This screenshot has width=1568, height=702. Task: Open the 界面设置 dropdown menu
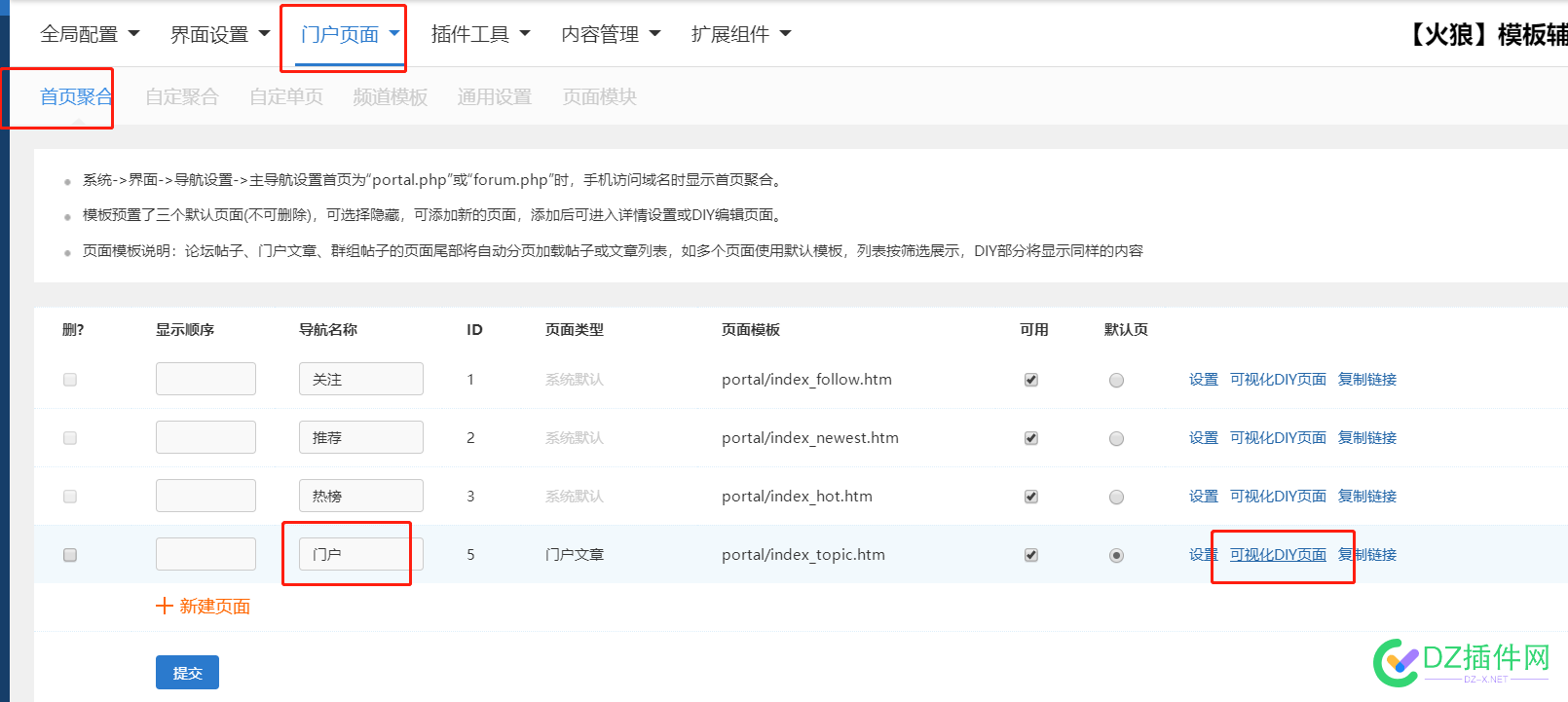point(220,34)
